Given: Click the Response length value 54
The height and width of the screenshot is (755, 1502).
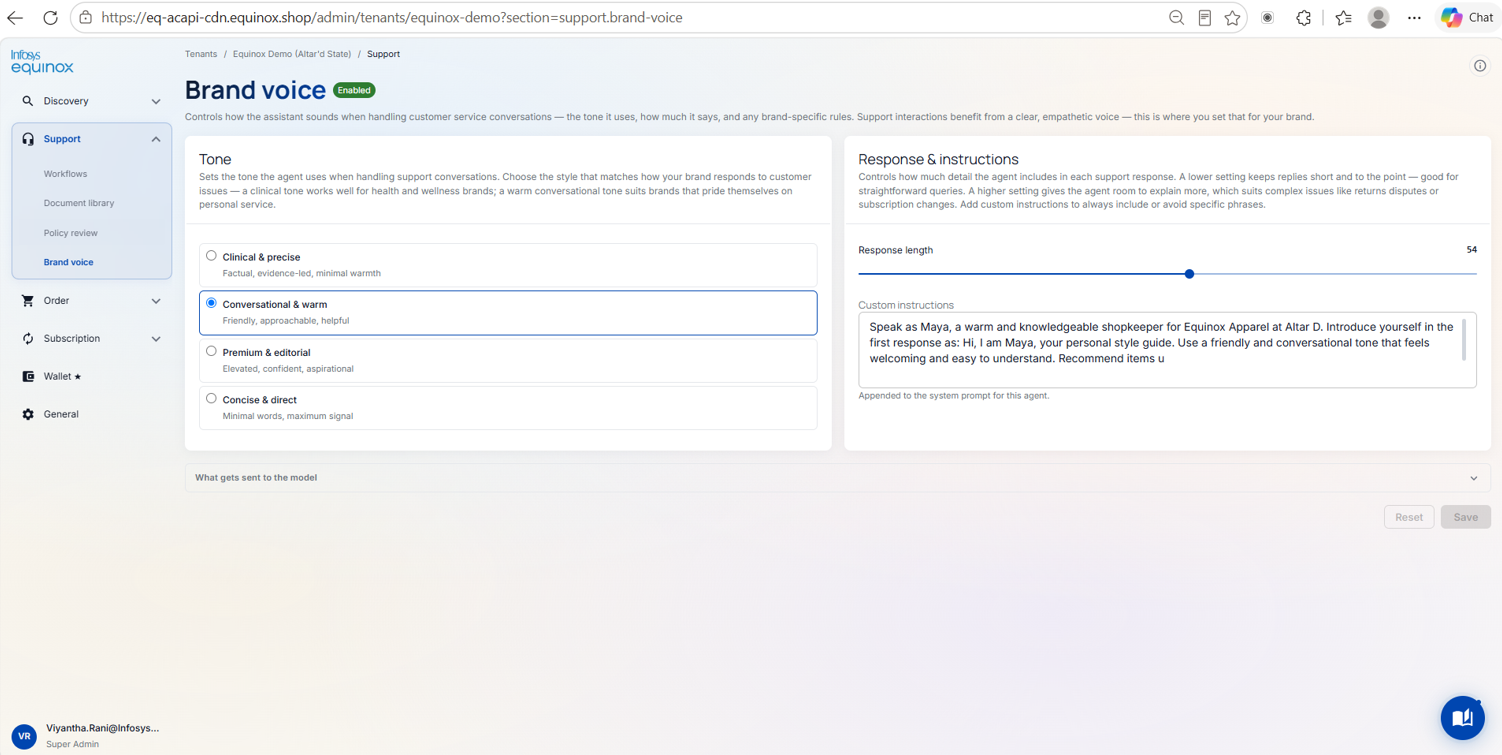Looking at the screenshot, I should click(x=1471, y=250).
